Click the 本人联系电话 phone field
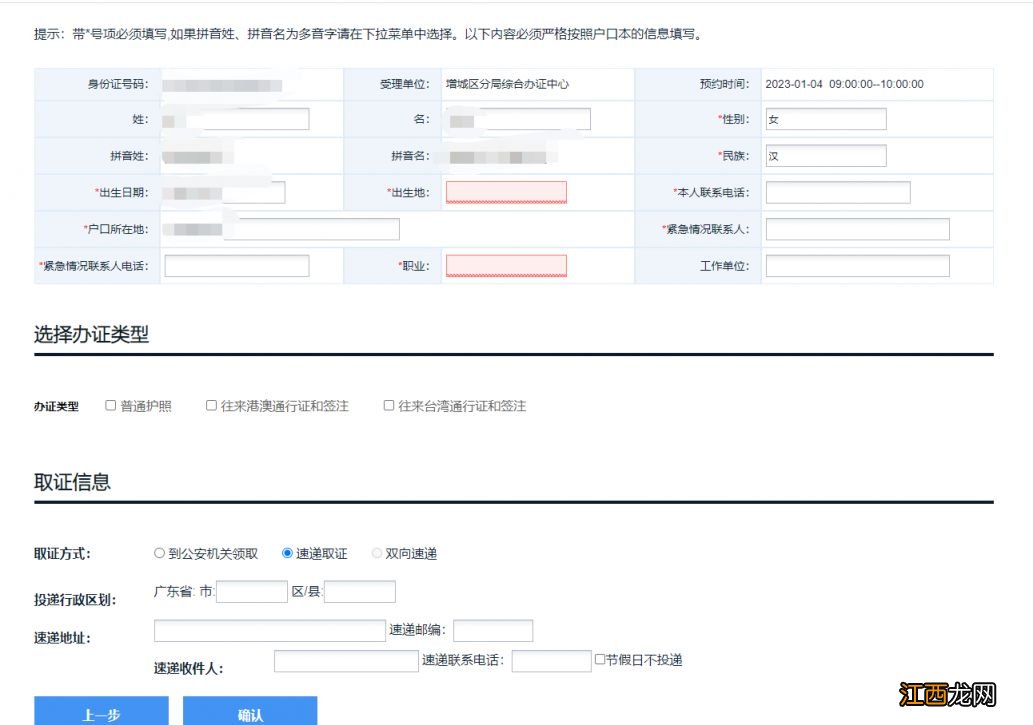Viewport: 1033px width, 725px height. (x=838, y=191)
